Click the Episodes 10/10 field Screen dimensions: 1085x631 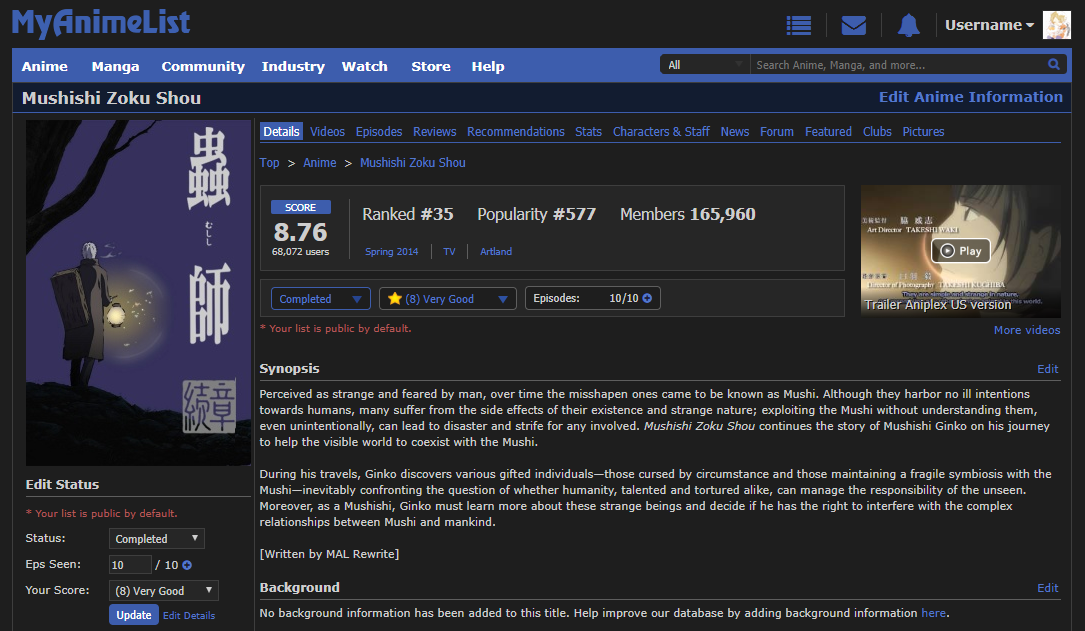click(592, 298)
